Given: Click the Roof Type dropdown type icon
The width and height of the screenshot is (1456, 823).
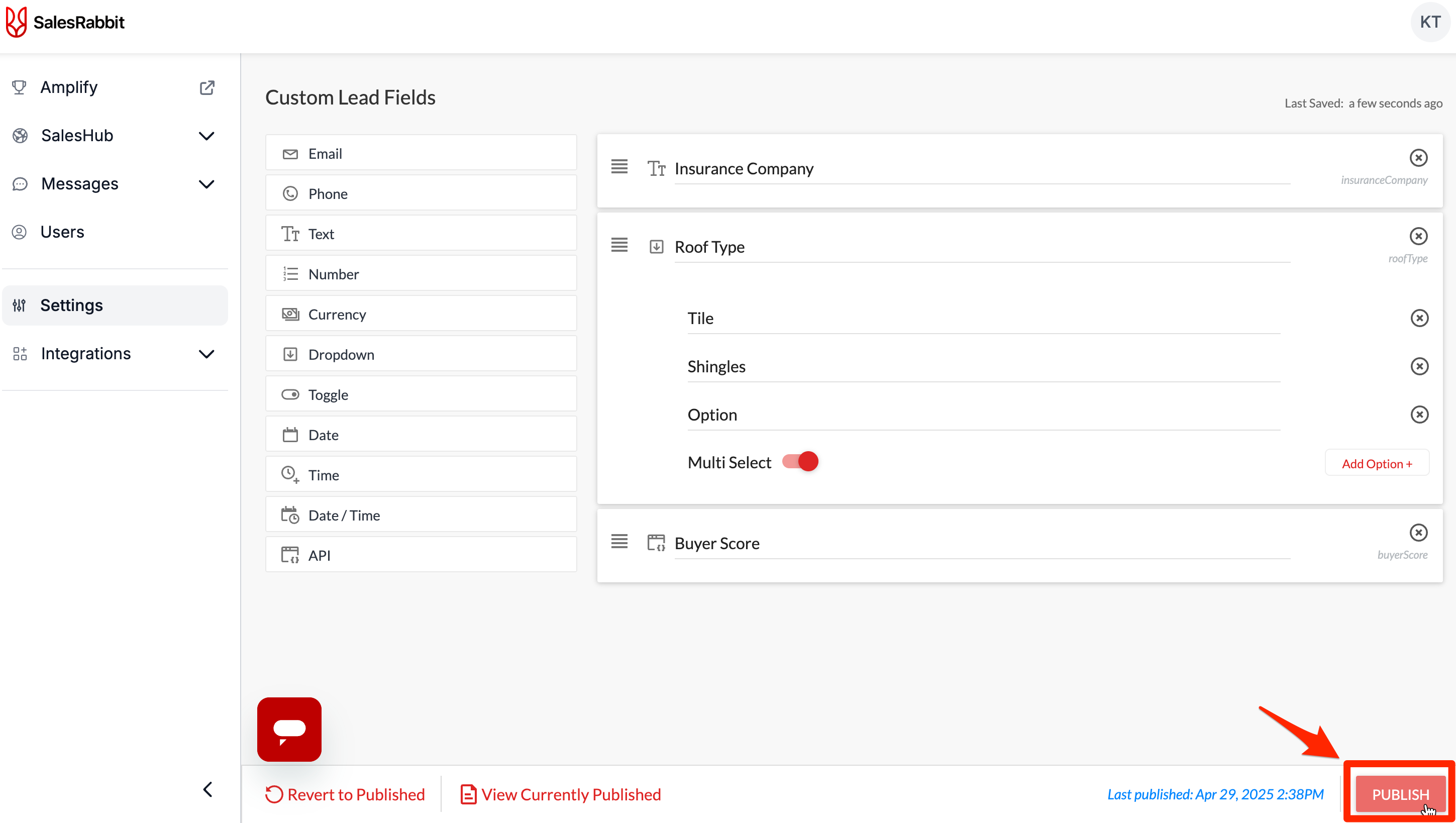Looking at the screenshot, I should tap(656, 246).
